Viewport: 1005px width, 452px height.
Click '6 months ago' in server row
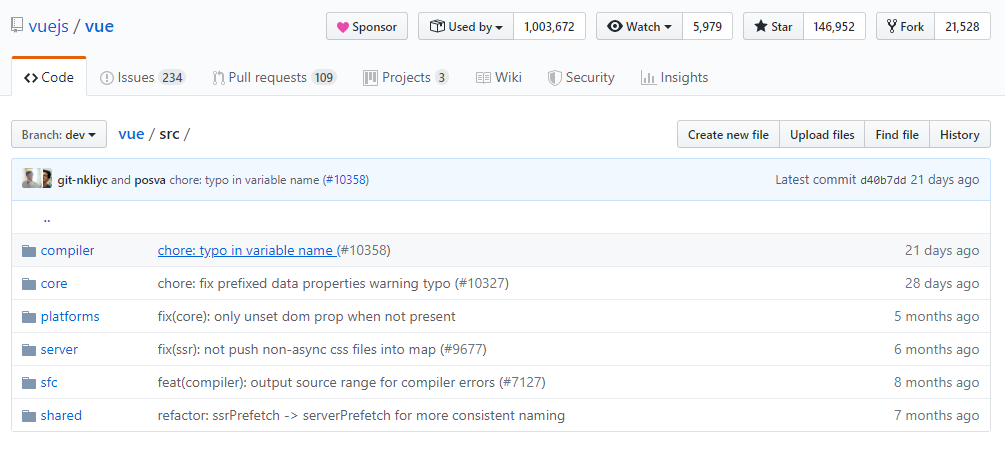tap(936, 349)
